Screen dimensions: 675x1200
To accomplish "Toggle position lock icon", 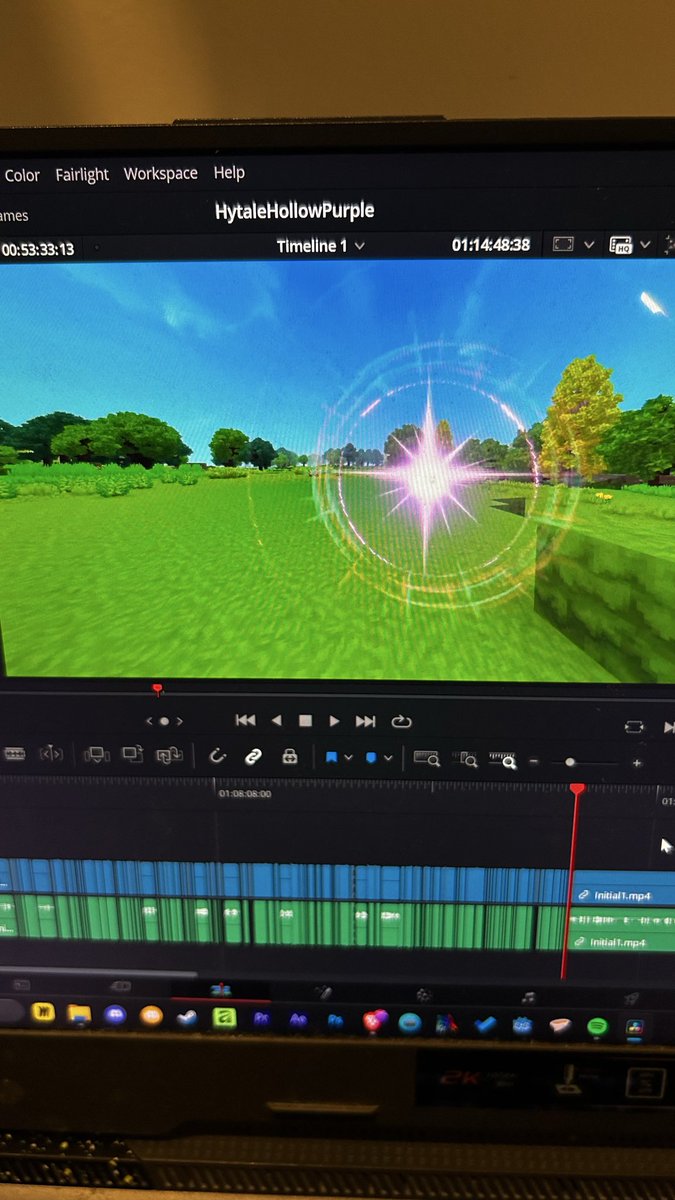I will point(290,757).
